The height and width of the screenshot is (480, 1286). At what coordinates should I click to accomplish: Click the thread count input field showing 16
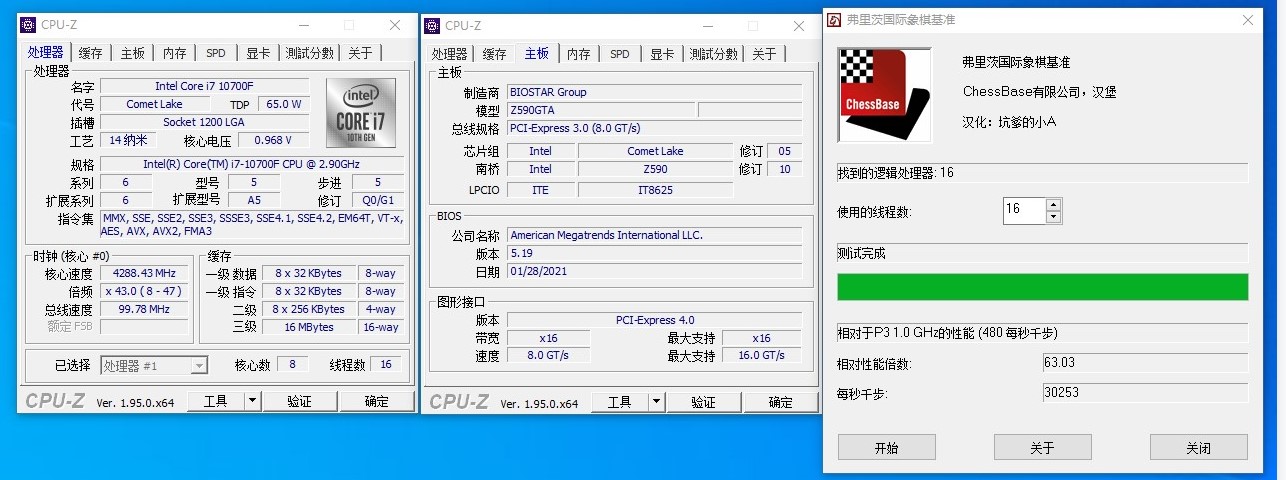click(x=1024, y=210)
